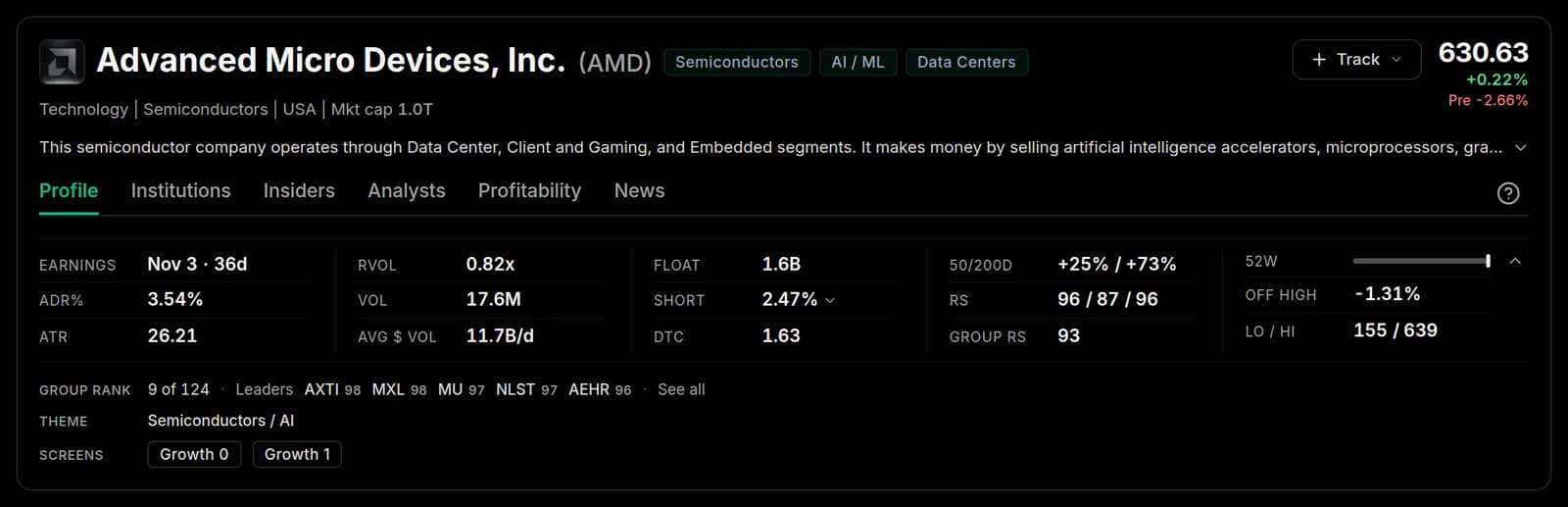Click the ATR value 26.21
1568x507 pixels.
click(x=171, y=335)
